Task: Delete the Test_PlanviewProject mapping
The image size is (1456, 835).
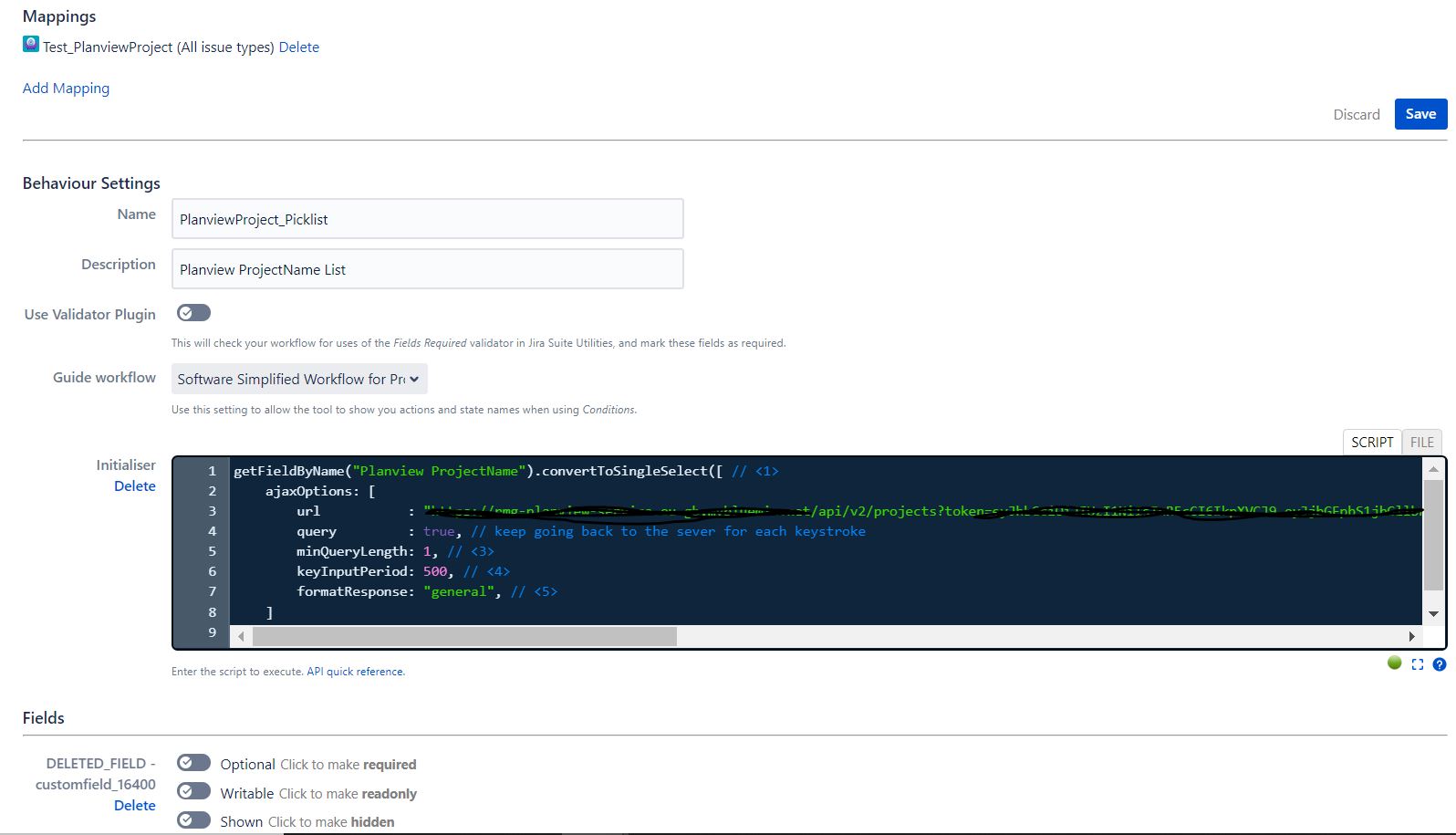Action: tap(299, 47)
